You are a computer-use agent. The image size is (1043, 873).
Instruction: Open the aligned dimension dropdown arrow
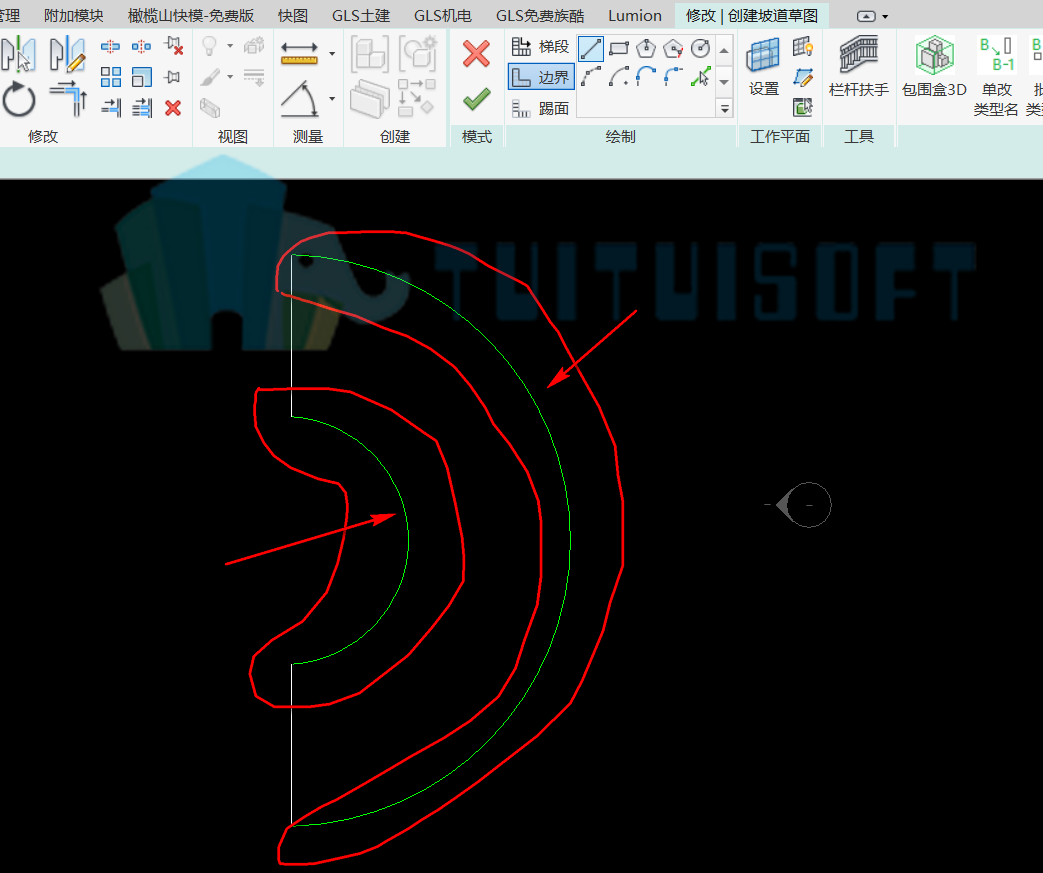332,53
